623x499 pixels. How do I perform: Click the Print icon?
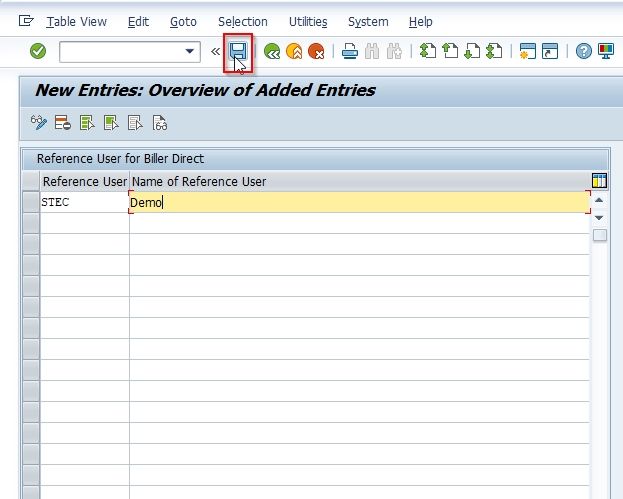(350, 51)
